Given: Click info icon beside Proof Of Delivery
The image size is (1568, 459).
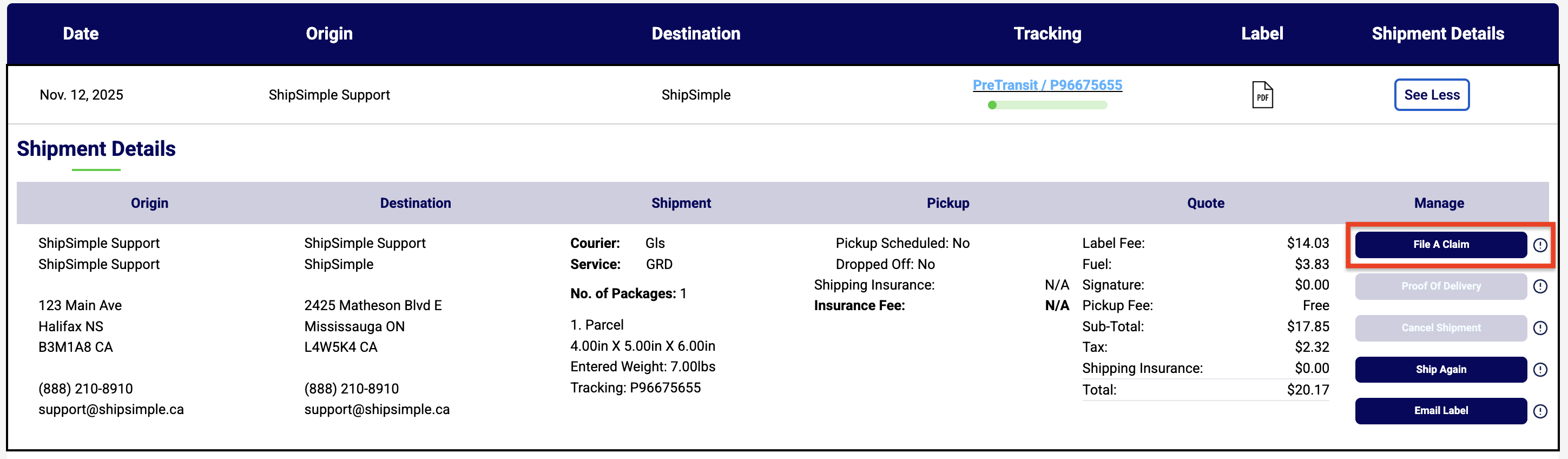Looking at the screenshot, I should tap(1540, 286).
